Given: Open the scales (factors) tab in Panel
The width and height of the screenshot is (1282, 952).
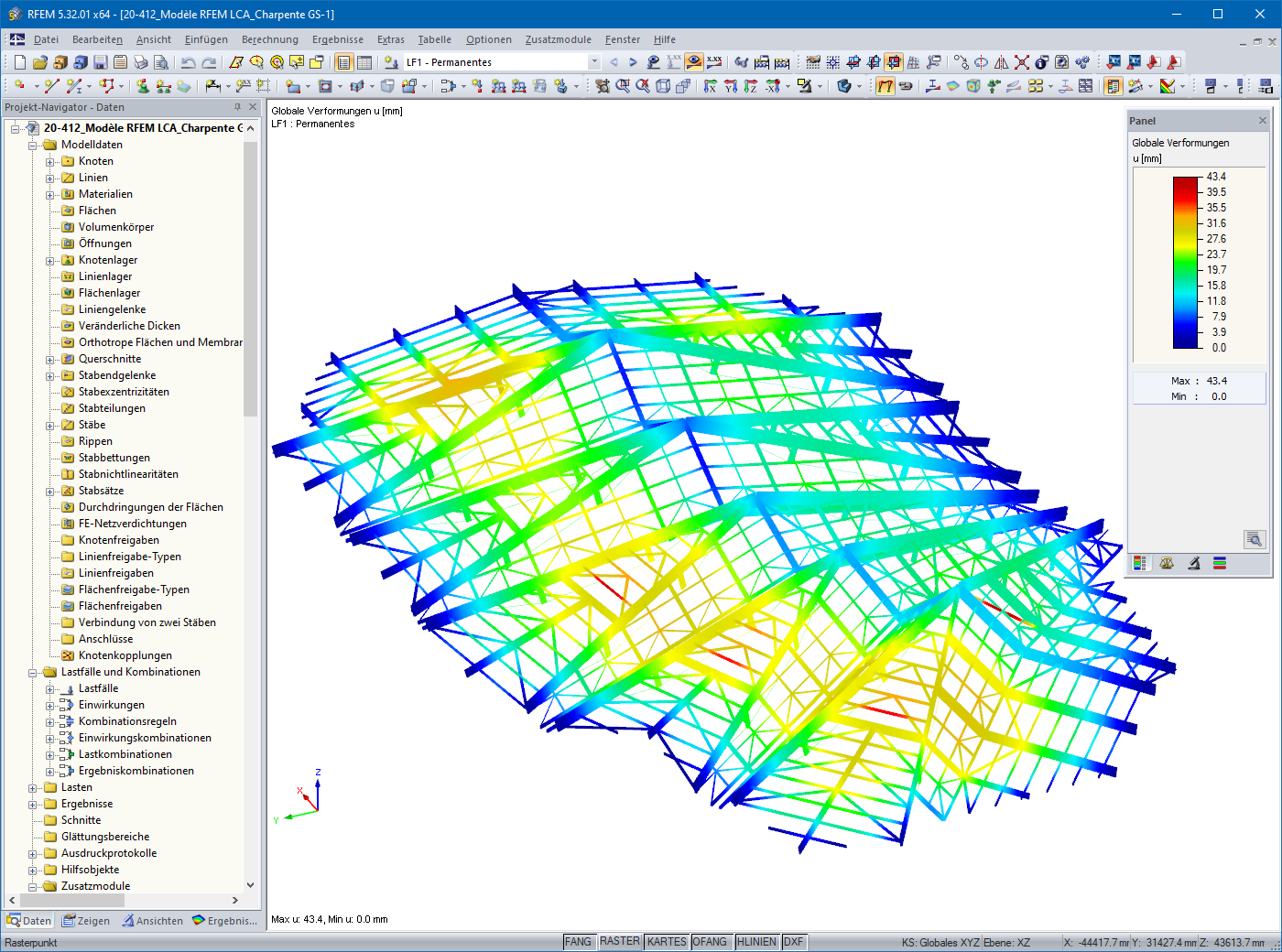Looking at the screenshot, I should pyautogui.click(x=1167, y=564).
